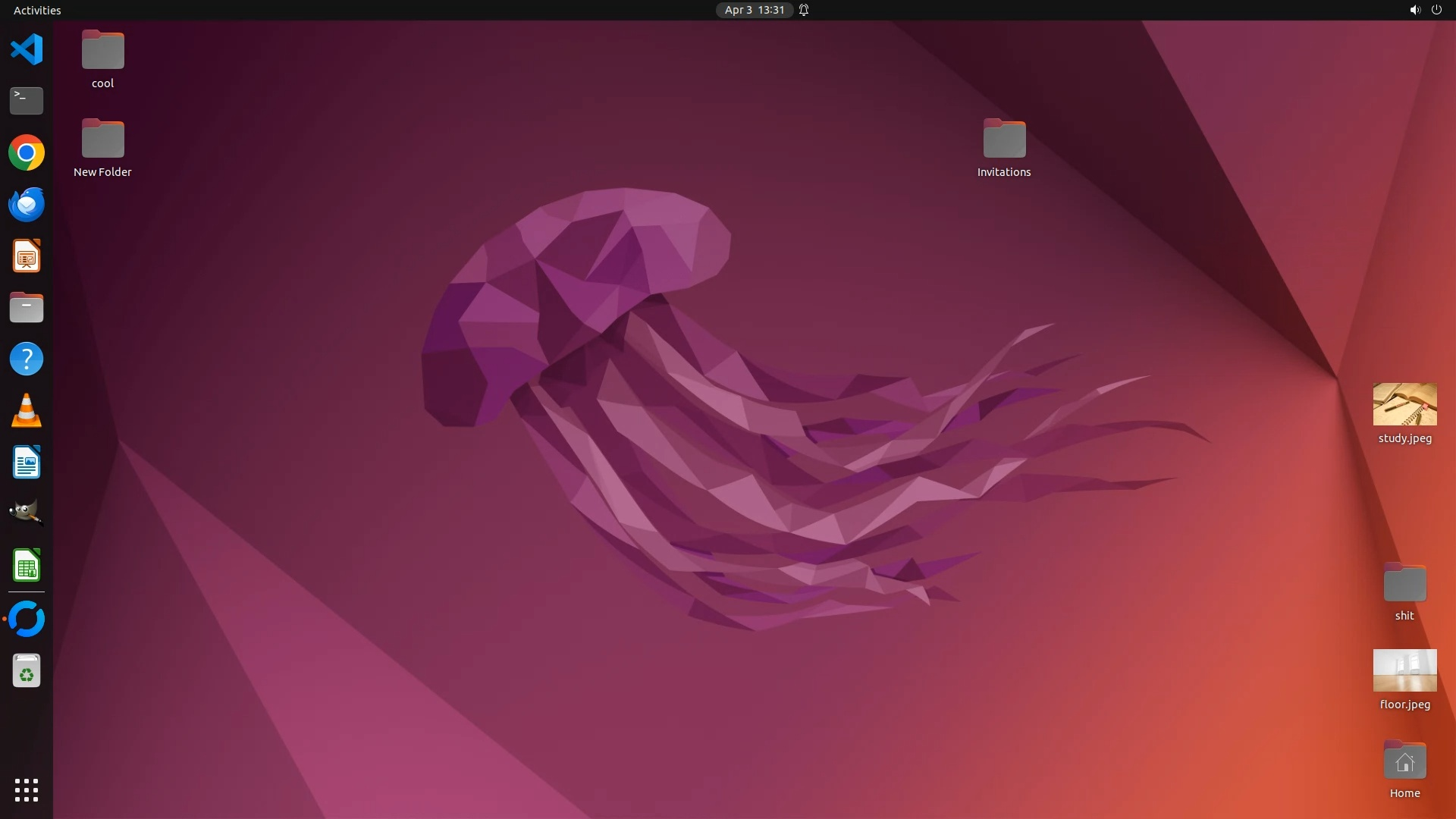This screenshot has width=1456, height=819.
Task: Open Thunderbird mail client
Action: (27, 205)
